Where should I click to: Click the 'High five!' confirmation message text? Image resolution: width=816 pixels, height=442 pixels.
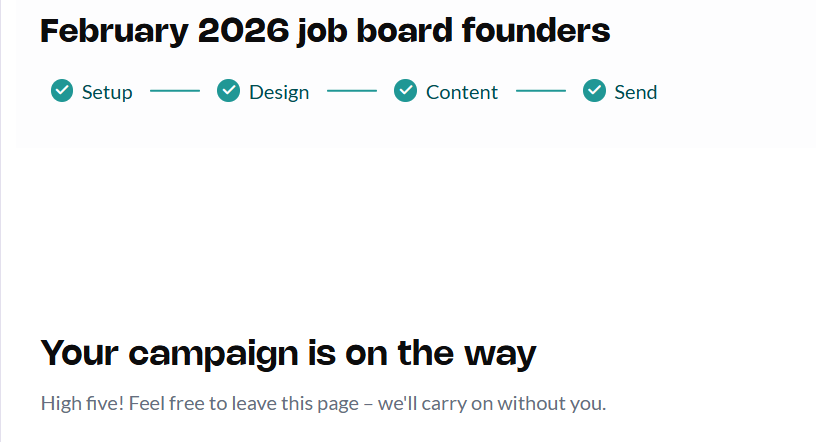click(323, 404)
